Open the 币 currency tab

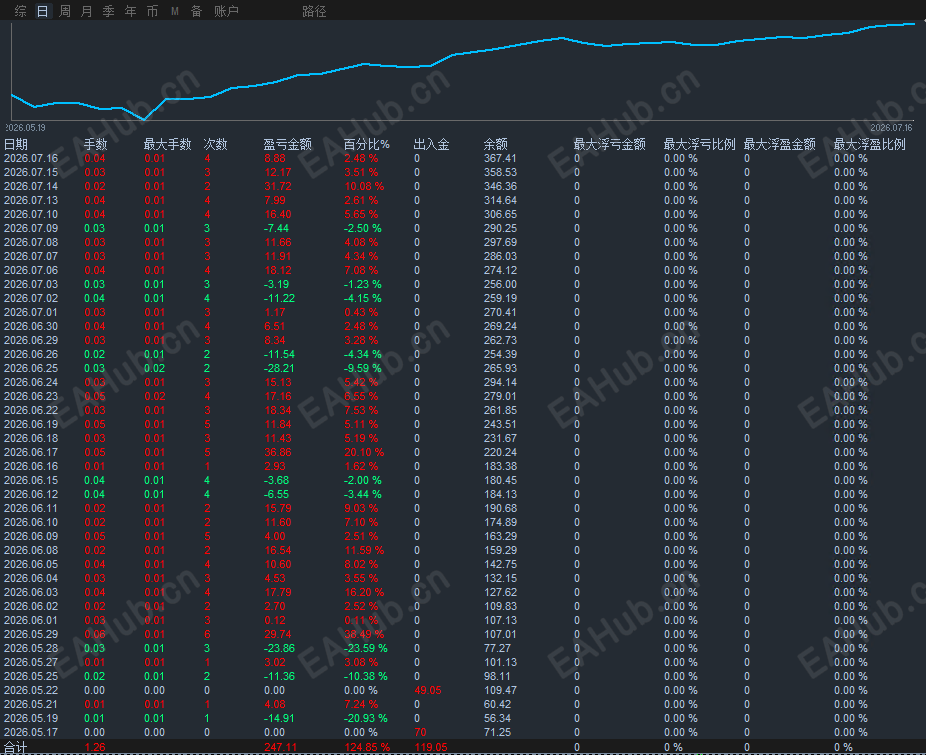coord(152,11)
